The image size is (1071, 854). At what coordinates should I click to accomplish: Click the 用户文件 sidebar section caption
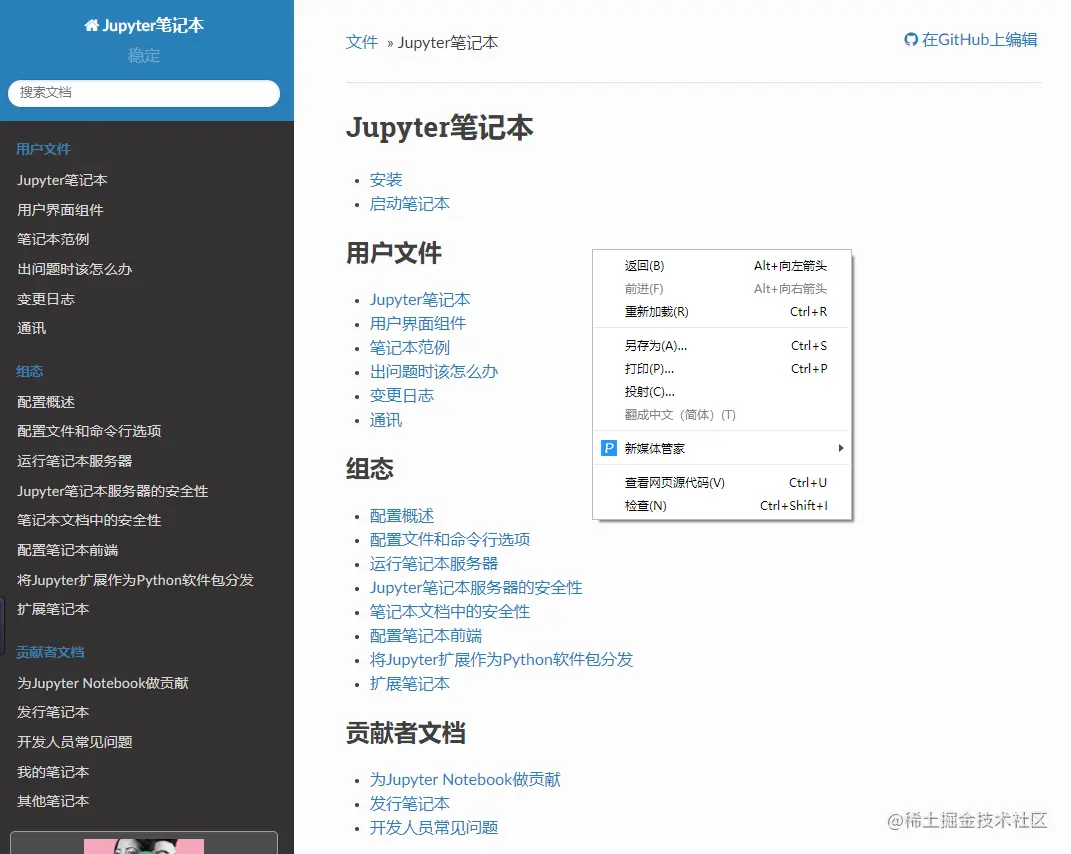(x=44, y=150)
